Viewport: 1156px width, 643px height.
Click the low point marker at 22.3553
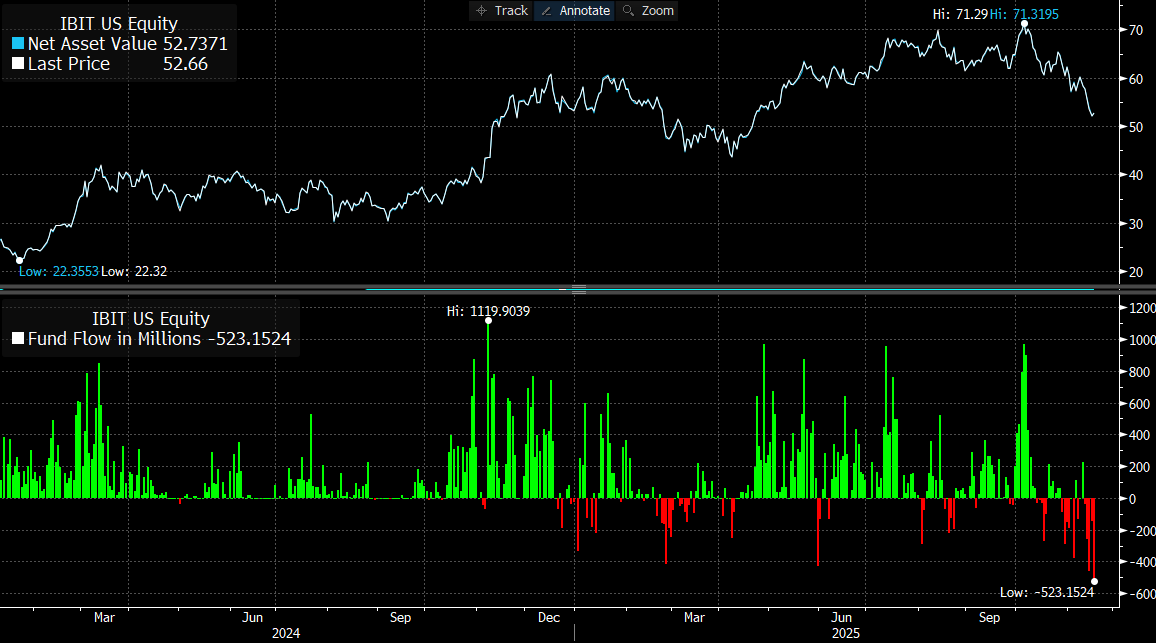click(19, 260)
